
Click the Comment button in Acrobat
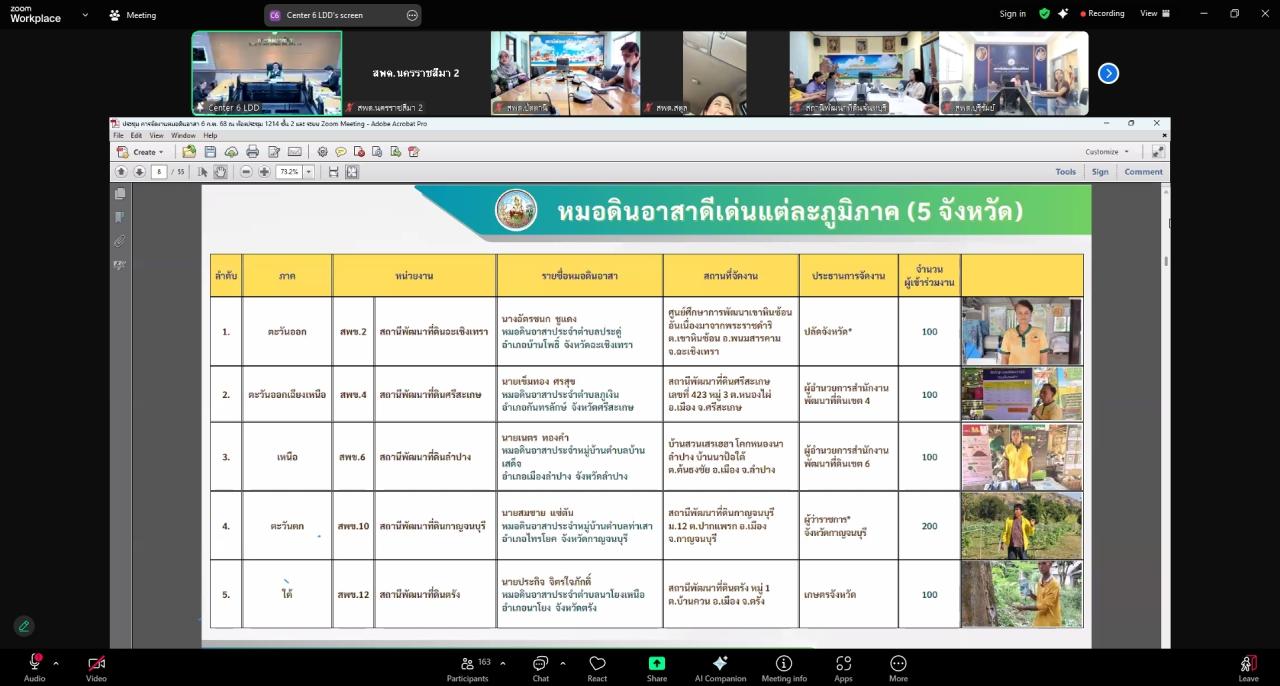(x=1142, y=171)
